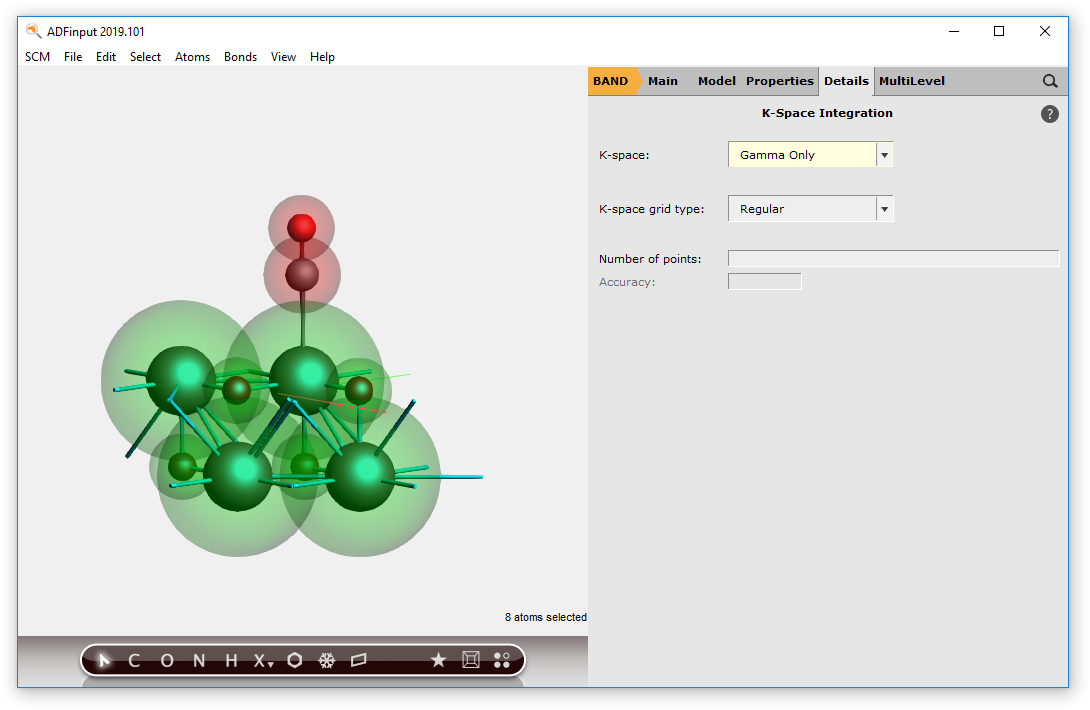1090x710 pixels.
Task: Select the Hydrogen atom tool
Action: pyautogui.click(x=230, y=660)
